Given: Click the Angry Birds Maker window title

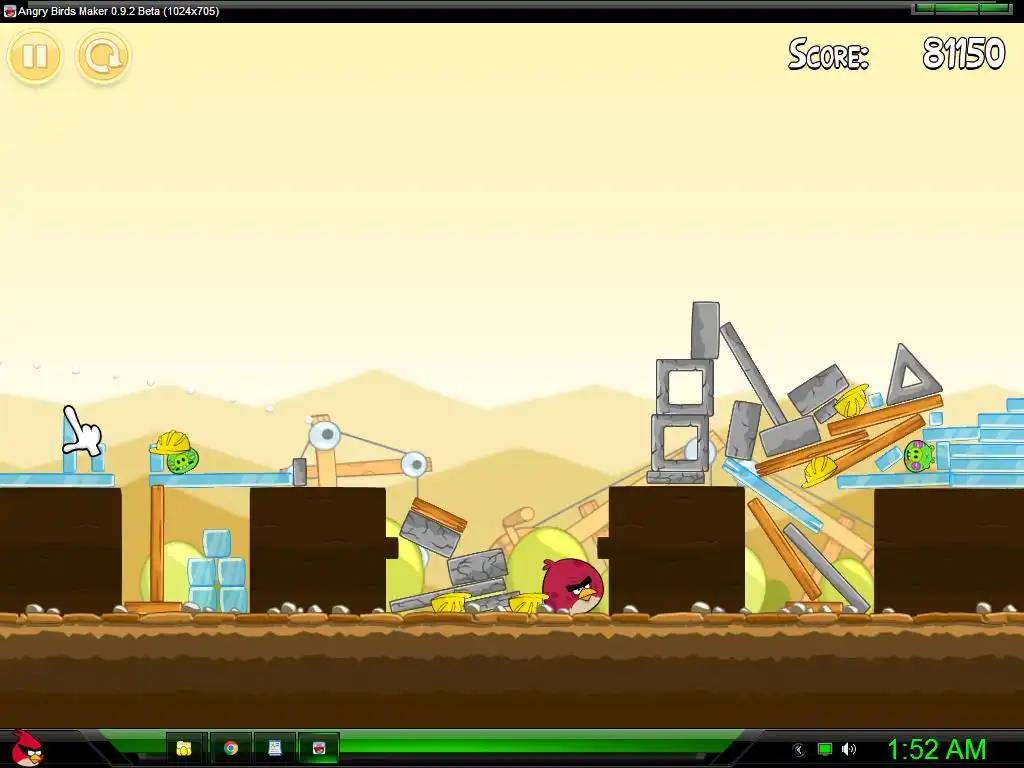Looking at the screenshot, I should click(118, 11).
